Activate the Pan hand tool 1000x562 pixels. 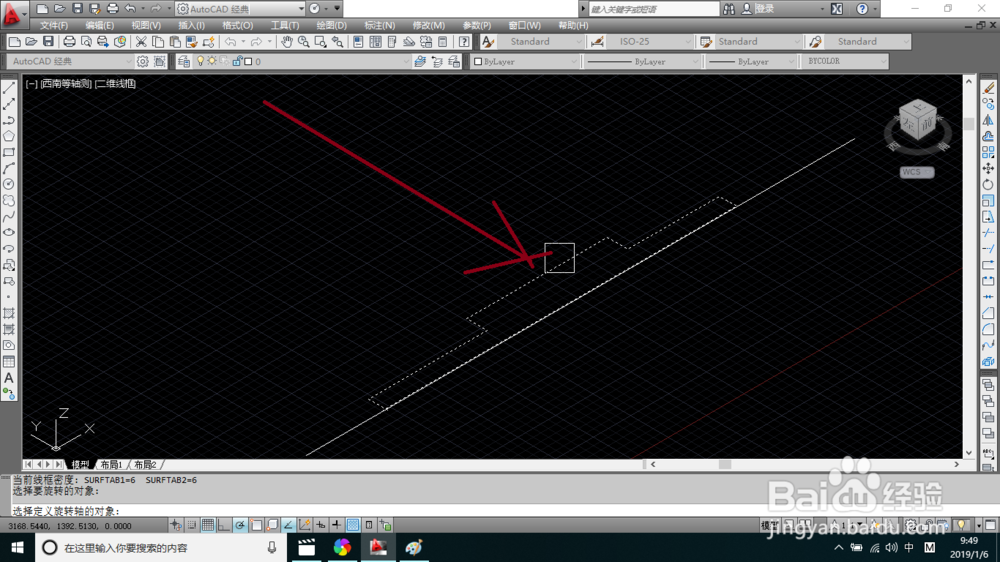click(x=287, y=41)
